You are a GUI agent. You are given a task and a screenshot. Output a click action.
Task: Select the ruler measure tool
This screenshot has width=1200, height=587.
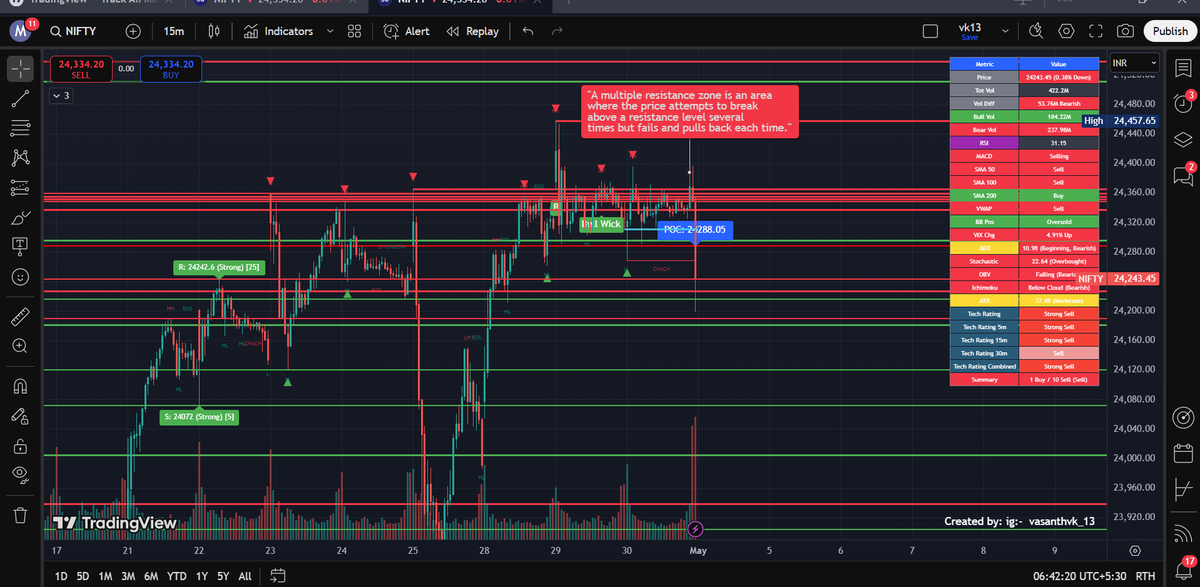20,316
